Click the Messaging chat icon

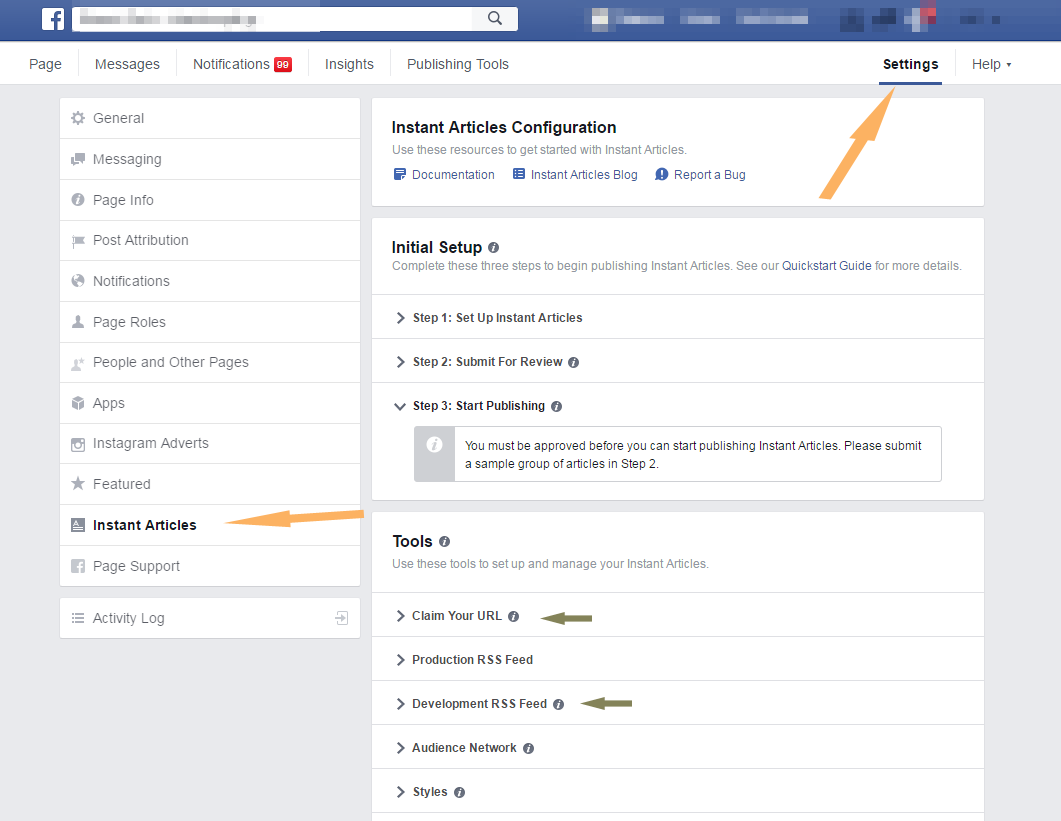coord(78,159)
